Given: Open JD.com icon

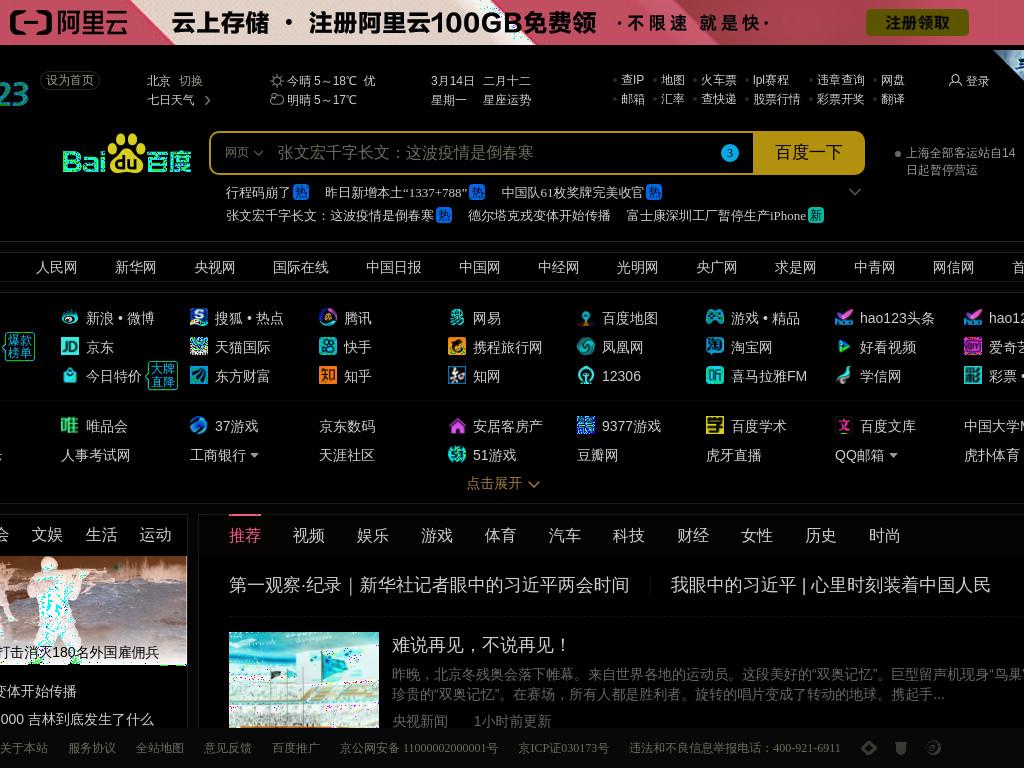Looking at the screenshot, I should [x=70, y=347].
